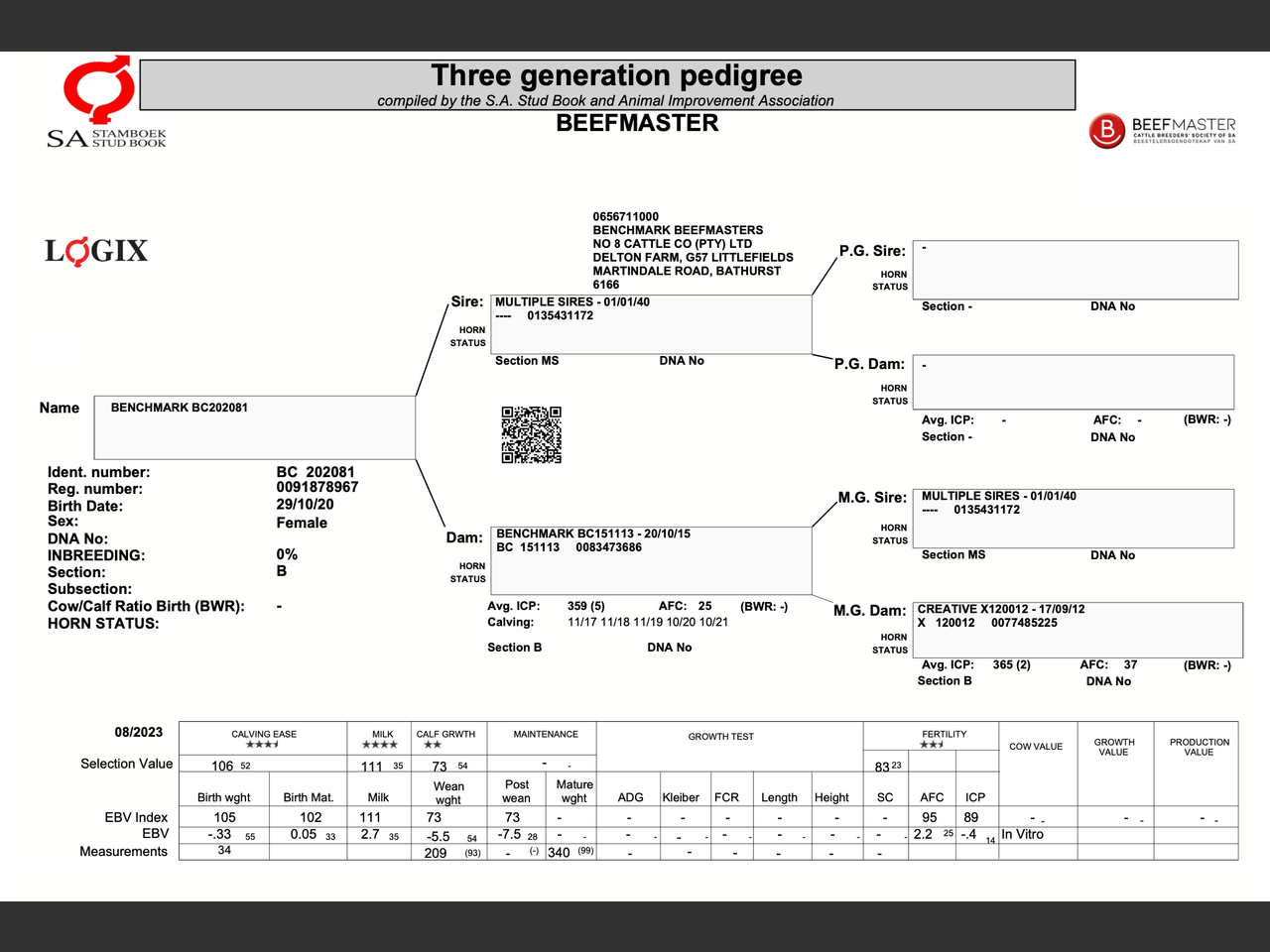Click the COW VALUE column header
The height and width of the screenshot is (952, 1270).
tap(1036, 747)
